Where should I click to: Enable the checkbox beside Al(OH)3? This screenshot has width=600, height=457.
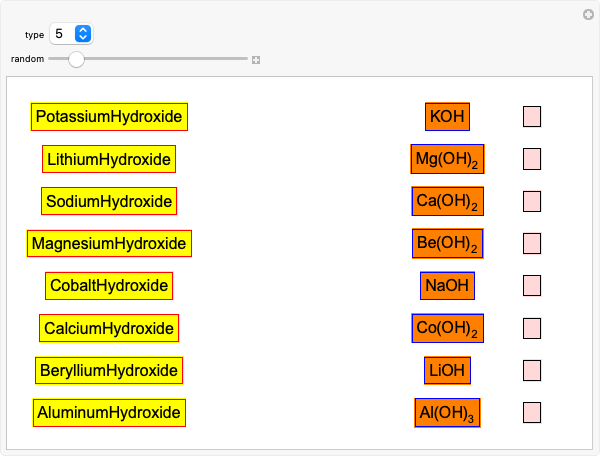(x=532, y=412)
